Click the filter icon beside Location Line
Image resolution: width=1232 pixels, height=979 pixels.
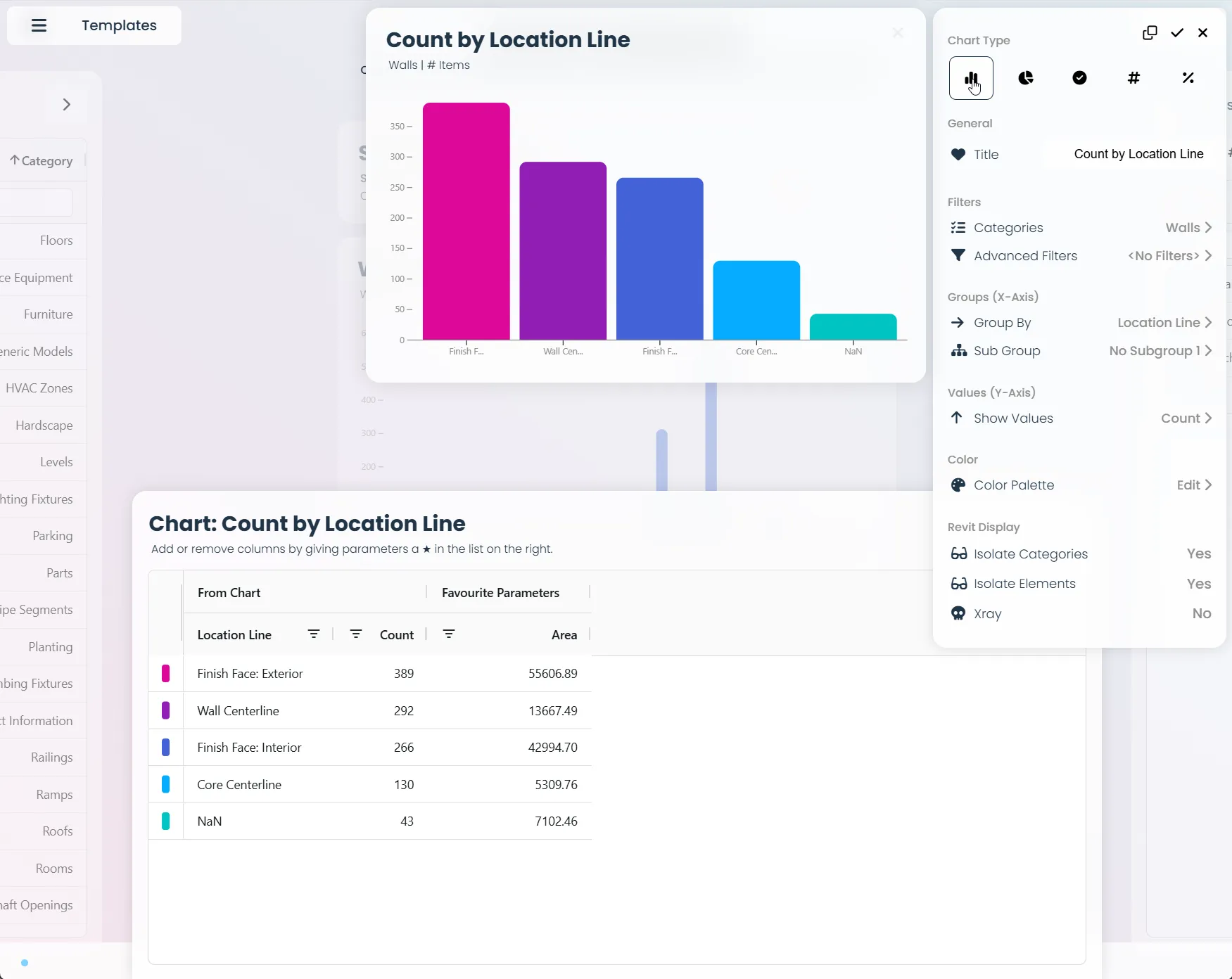pos(314,634)
